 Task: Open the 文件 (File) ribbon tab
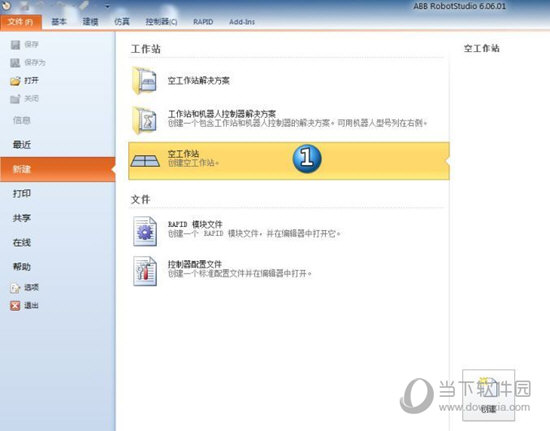tap(21, 22)
